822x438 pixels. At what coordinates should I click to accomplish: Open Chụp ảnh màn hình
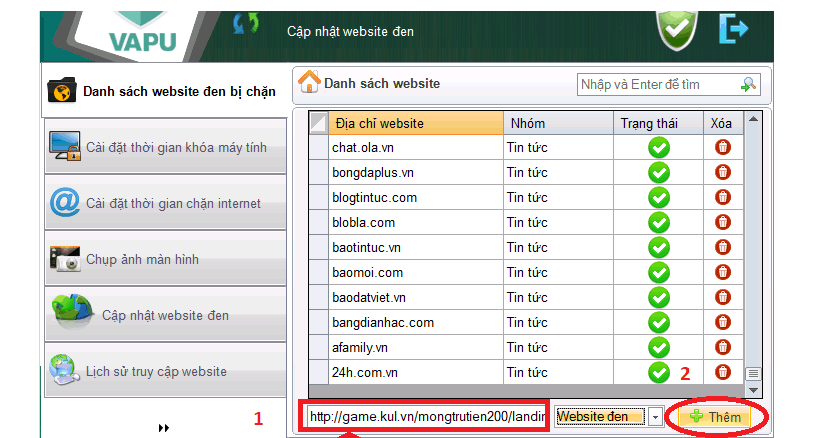[166, 259]
